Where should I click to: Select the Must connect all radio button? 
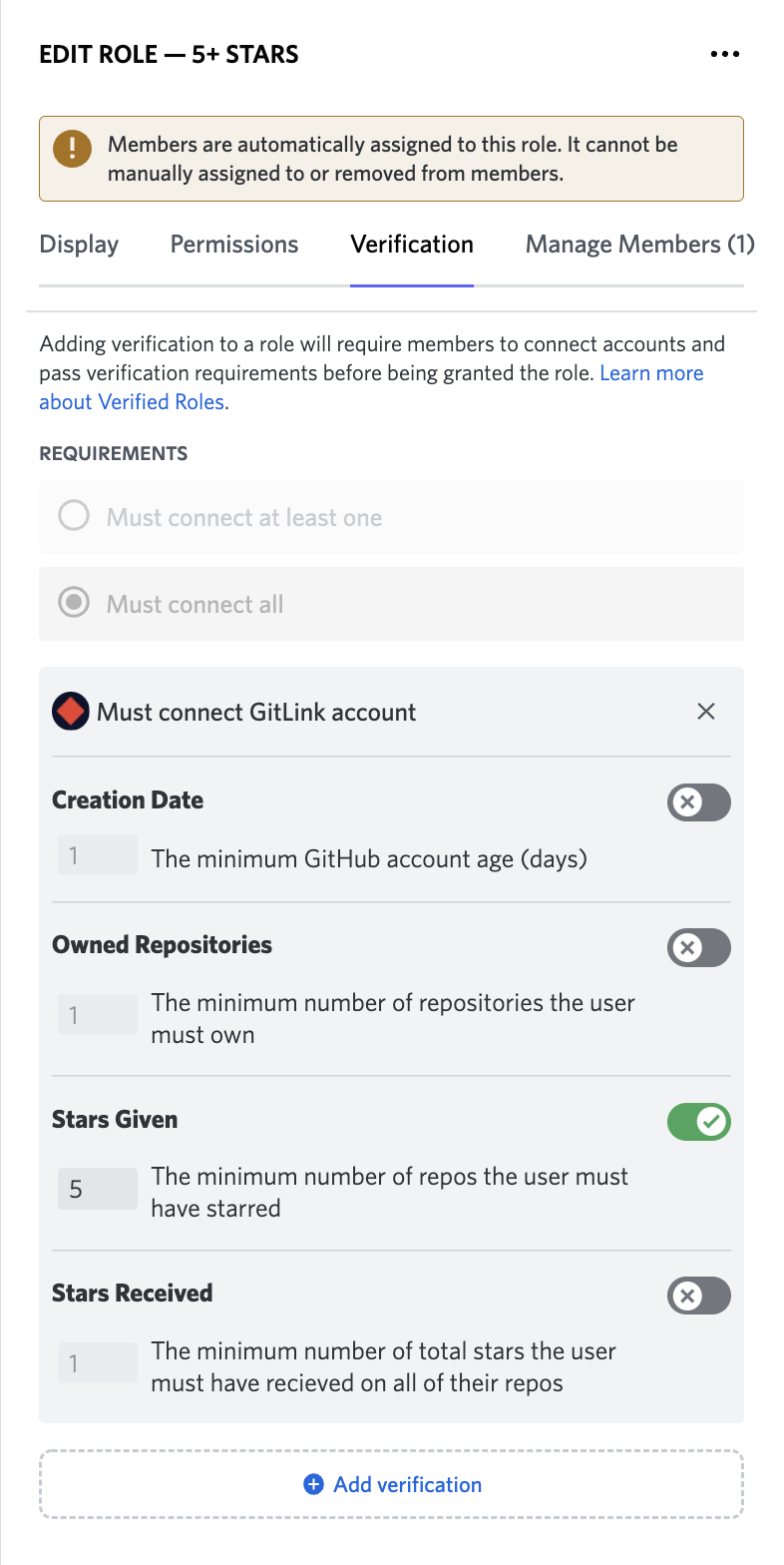click(74, 604)
